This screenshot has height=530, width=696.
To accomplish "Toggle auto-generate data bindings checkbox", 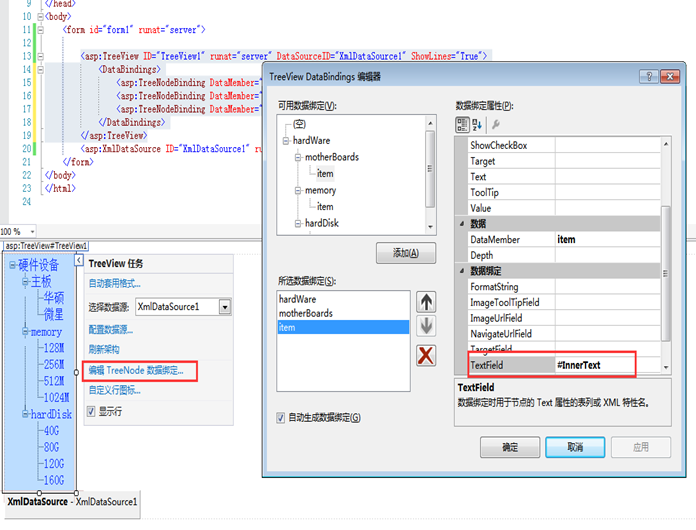I will coord(283,417).
